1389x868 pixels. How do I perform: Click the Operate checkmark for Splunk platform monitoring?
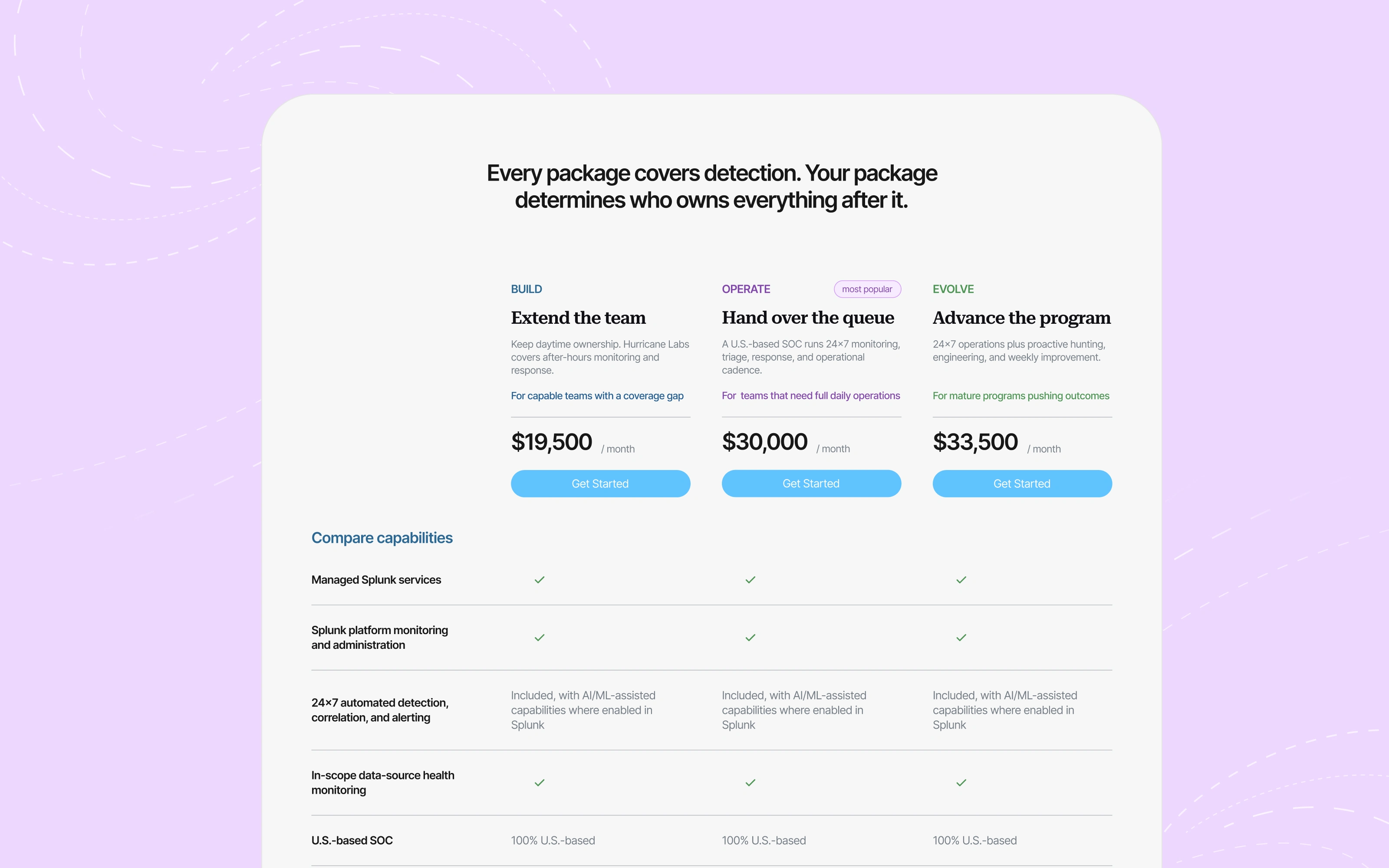click(750, 638)
